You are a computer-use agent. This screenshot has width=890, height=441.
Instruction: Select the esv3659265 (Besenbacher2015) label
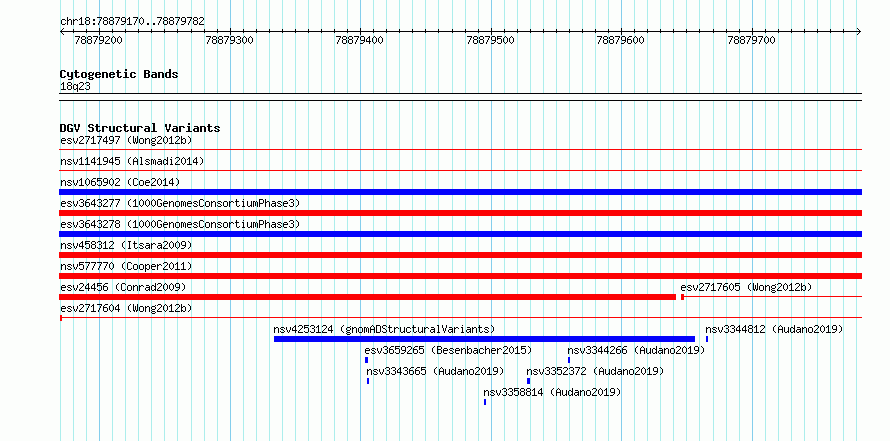tap(448, 350)
